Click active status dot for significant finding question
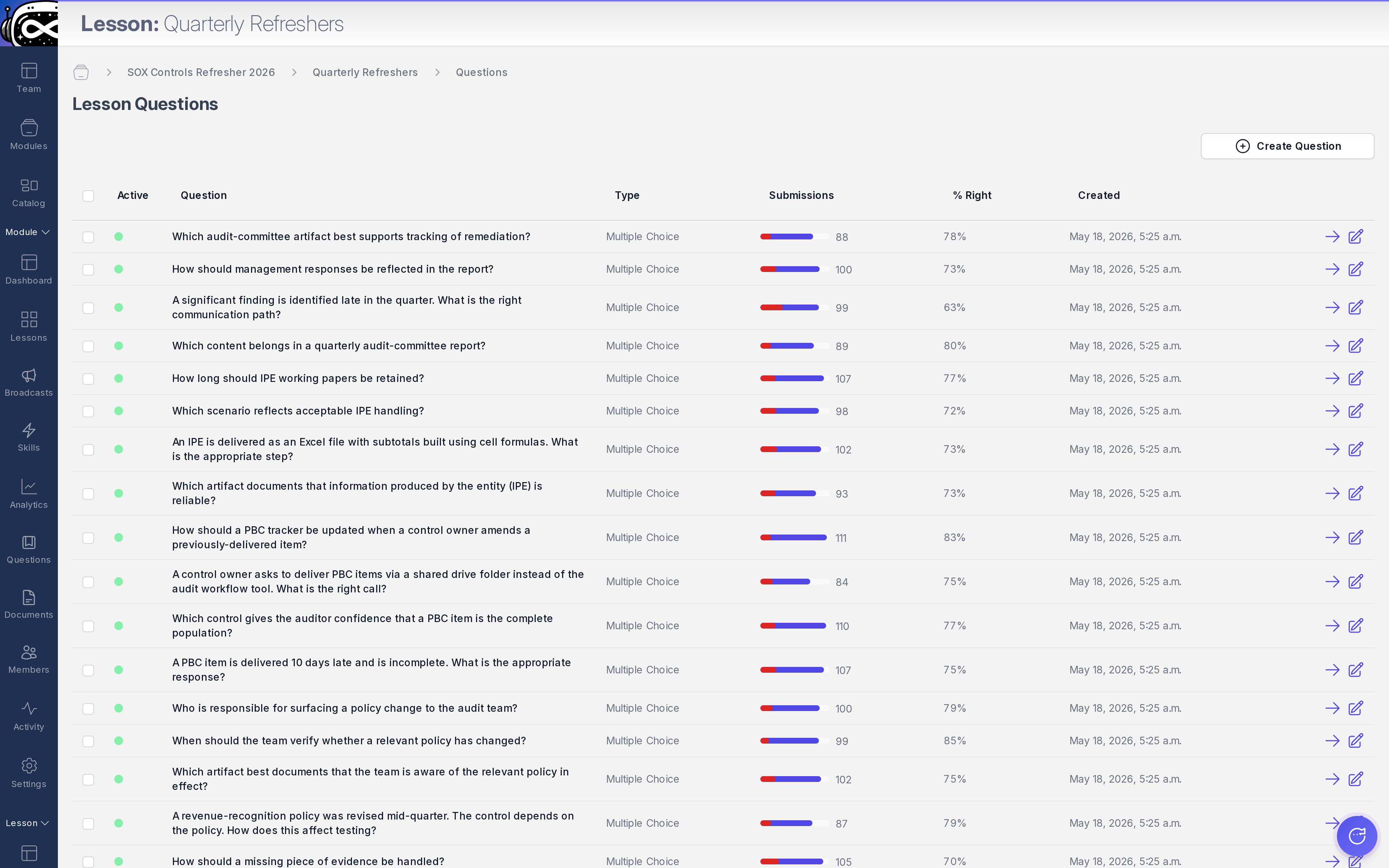Image resolution: width=1389 pixels, height=868 pixels. click(119, 308)
